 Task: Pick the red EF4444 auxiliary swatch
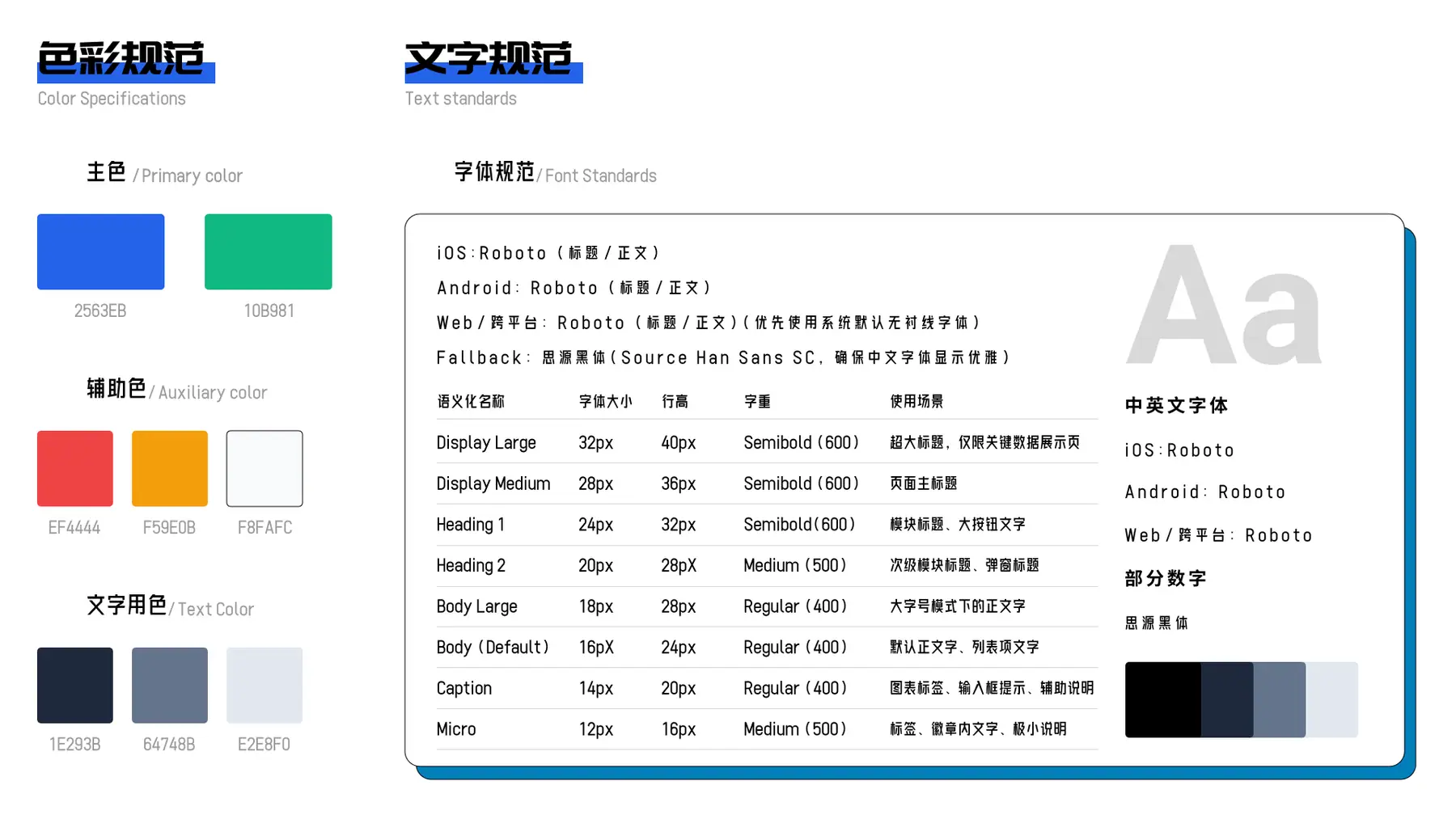74,468
